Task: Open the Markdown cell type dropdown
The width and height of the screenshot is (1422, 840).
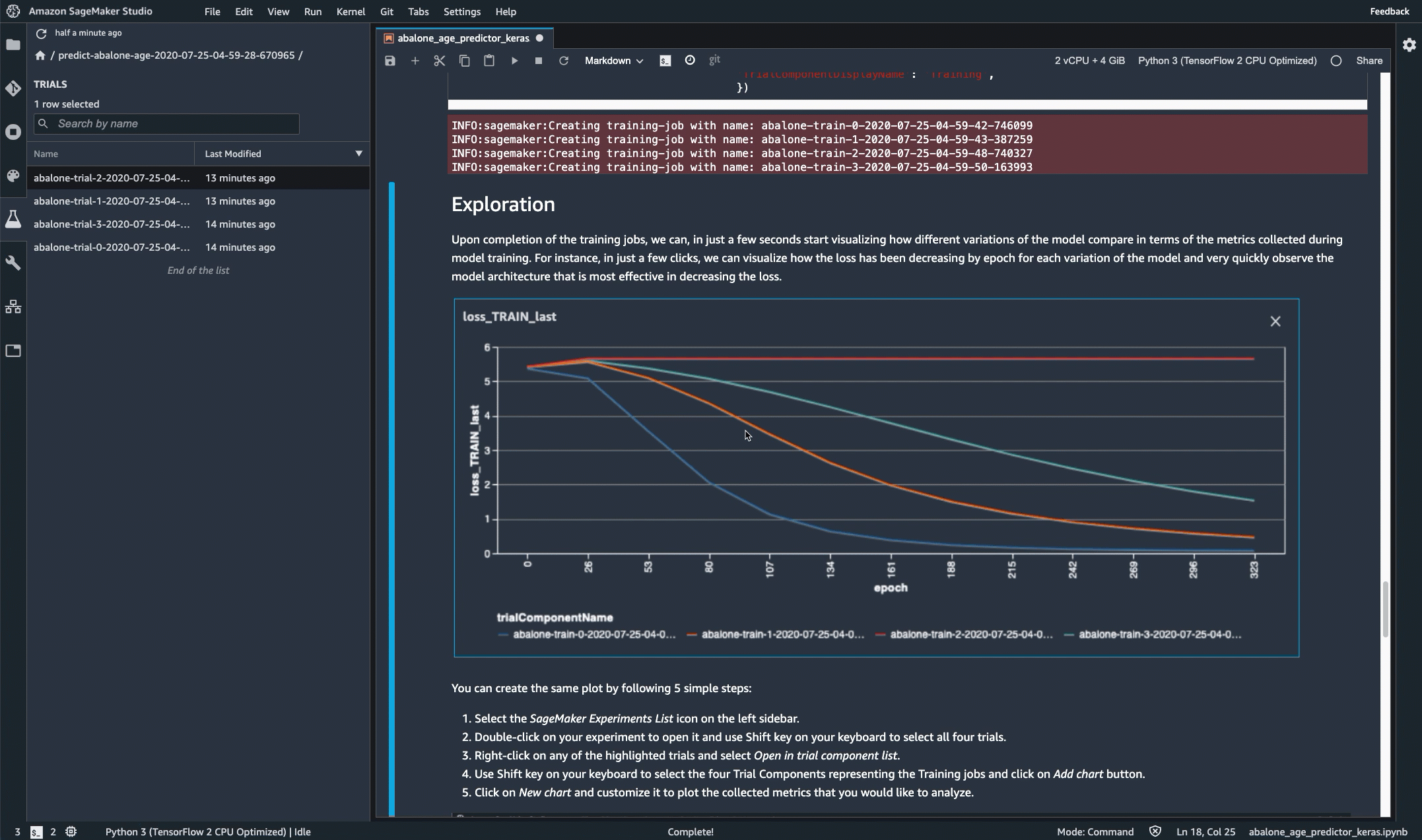Action: click(x=613, y=61)
